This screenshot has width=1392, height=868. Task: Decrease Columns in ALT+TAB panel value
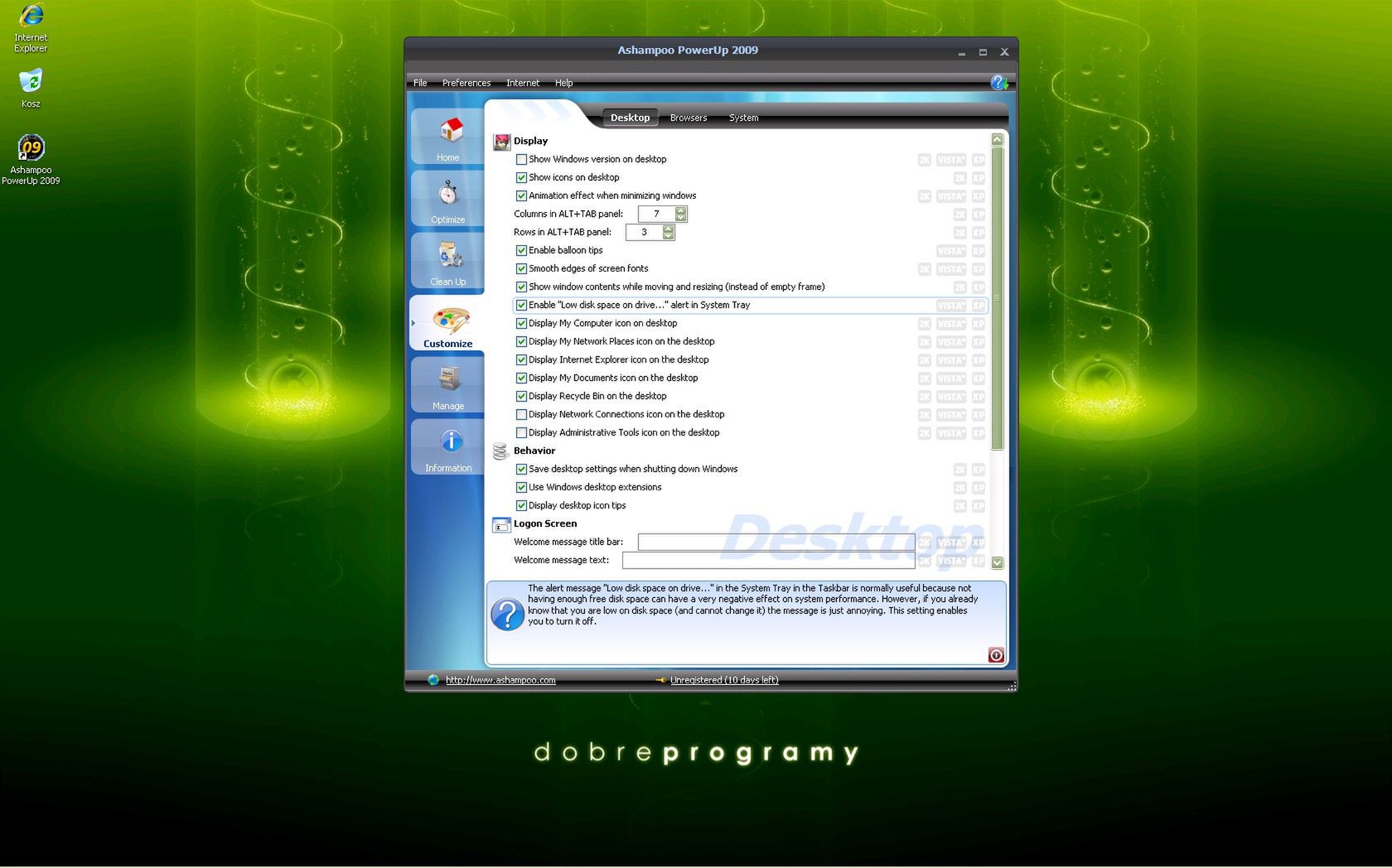pos(681,218)
